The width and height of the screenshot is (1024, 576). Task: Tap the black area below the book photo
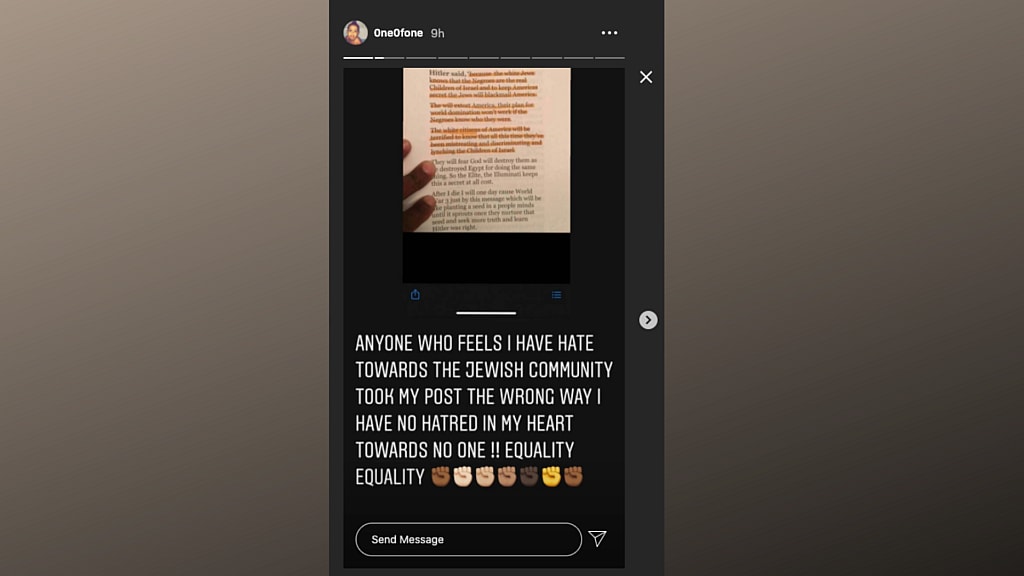(x=487, y=258)
